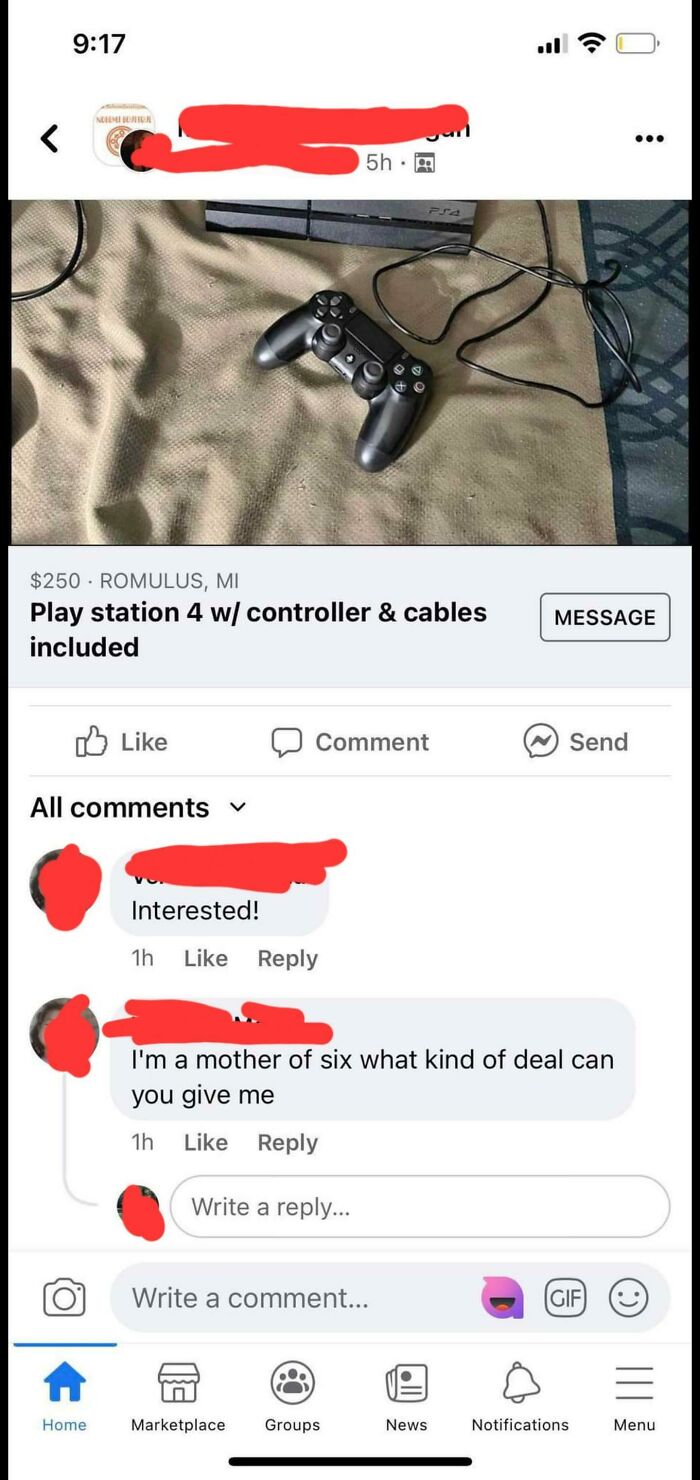Open the emoji smiley picker

click(x=629, y=1298)
